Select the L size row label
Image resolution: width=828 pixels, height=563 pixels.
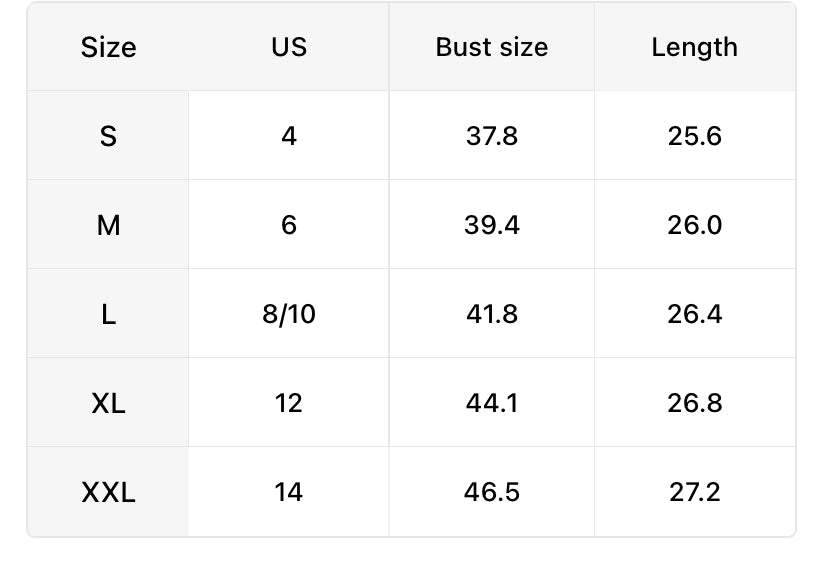click(x=108, y=314)
